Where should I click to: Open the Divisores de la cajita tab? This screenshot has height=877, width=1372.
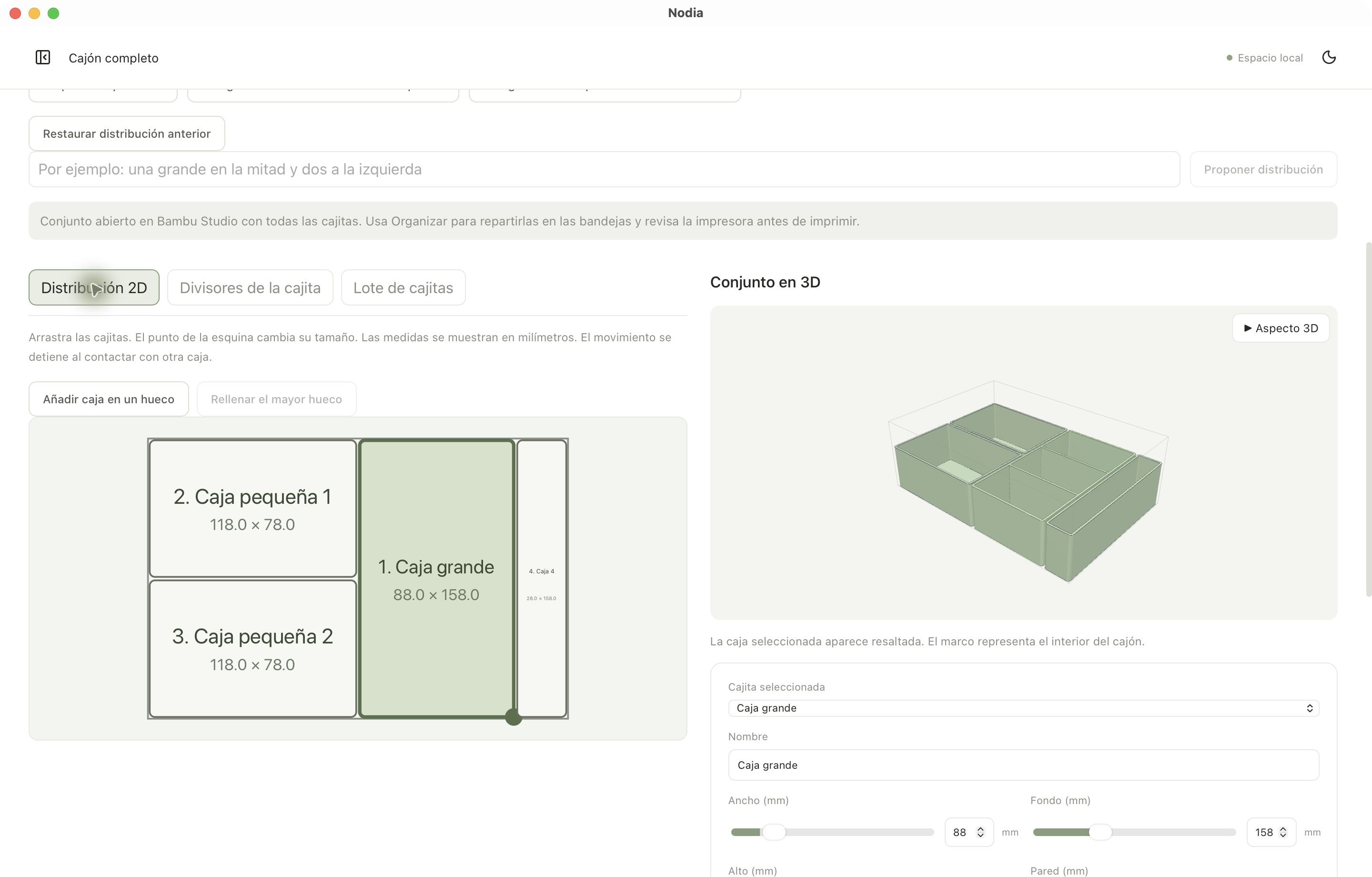[250, 287]
